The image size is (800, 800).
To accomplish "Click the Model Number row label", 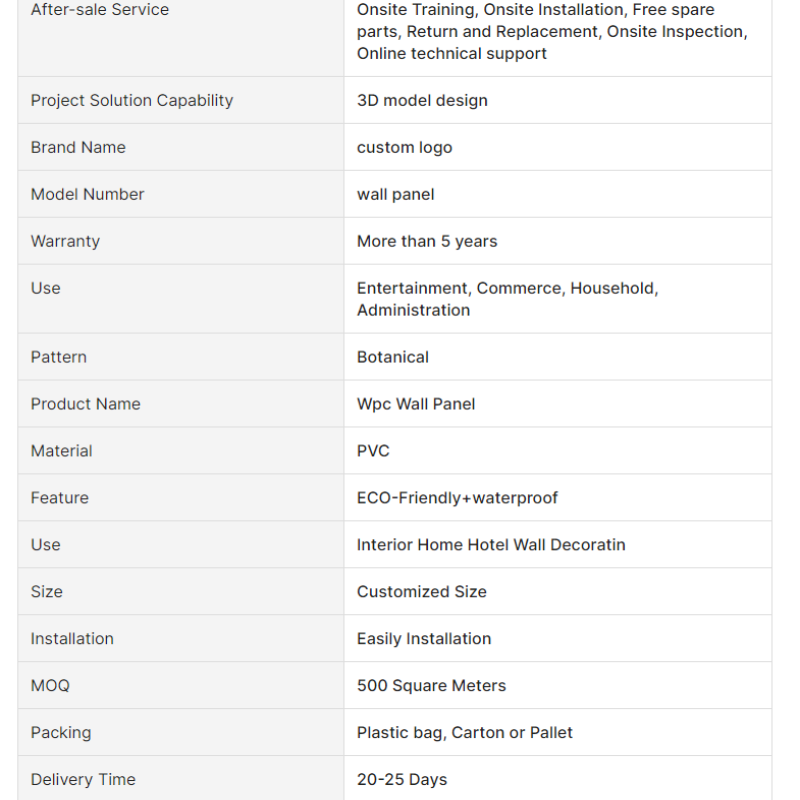I will coord(87,194).
